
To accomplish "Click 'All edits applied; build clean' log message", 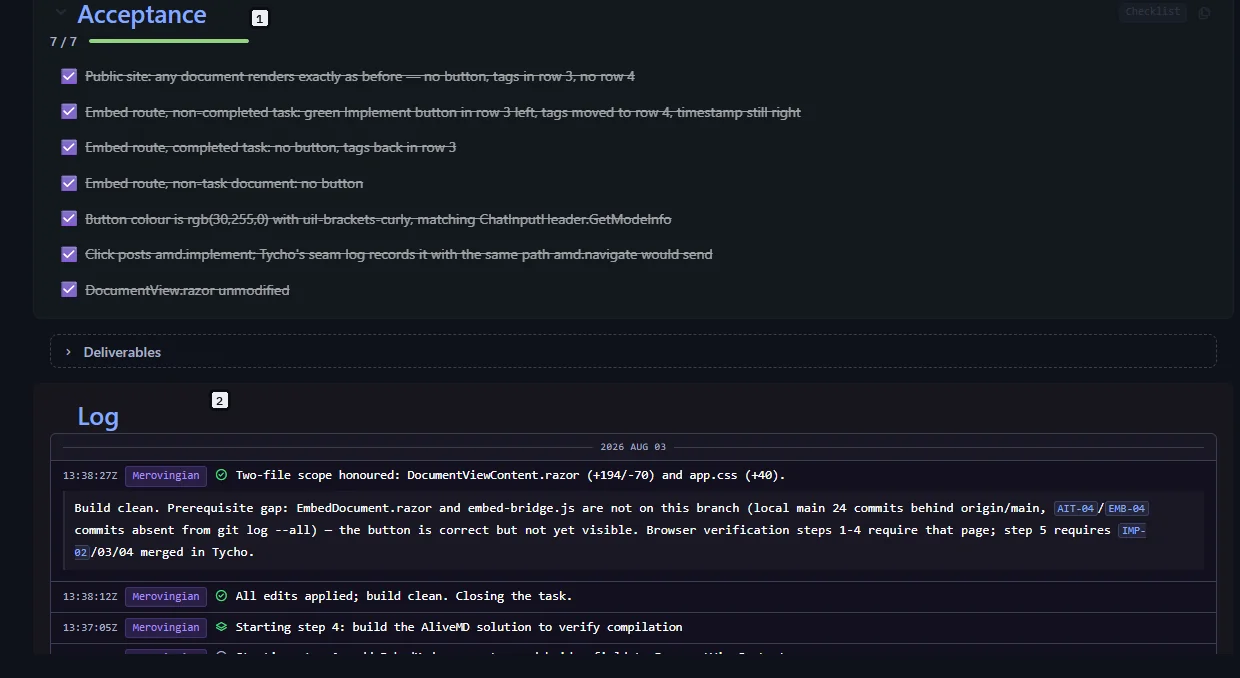I will tap(404, 596).
